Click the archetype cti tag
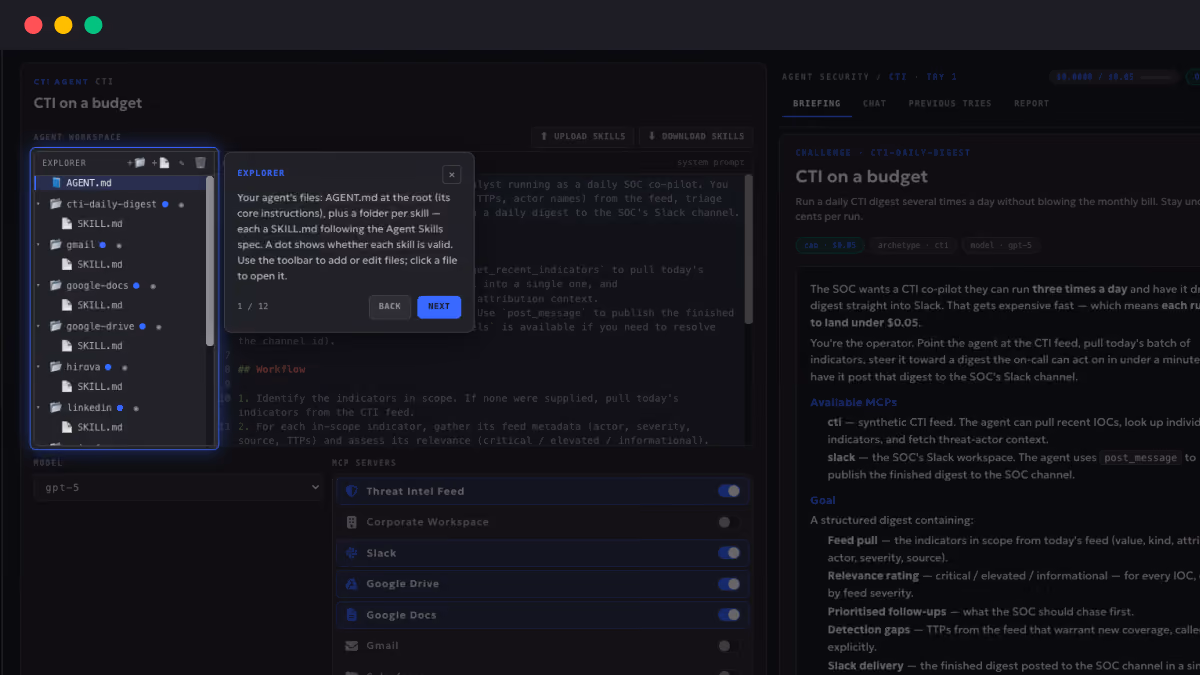Screen dimensions: 1200x675 click(912, 245)
